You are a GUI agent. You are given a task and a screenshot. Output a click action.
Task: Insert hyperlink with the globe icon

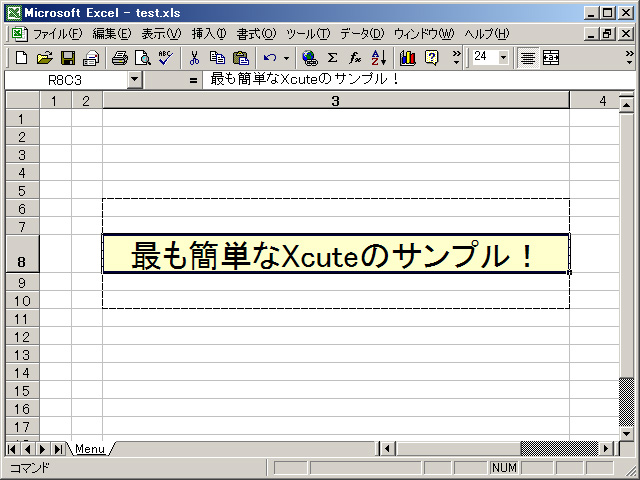[309, 58]
